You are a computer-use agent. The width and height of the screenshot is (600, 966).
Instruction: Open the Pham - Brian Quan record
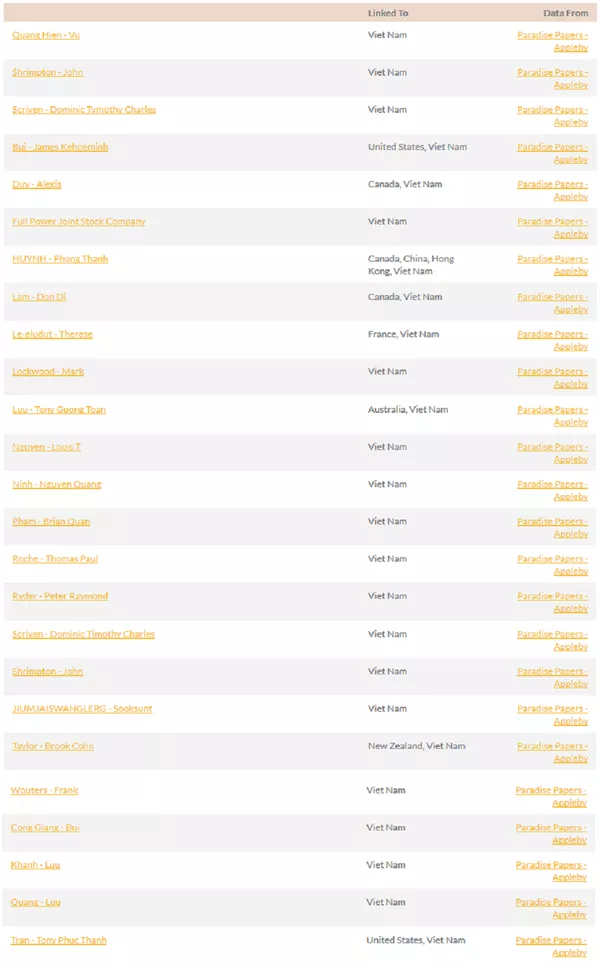coord(51,522)
